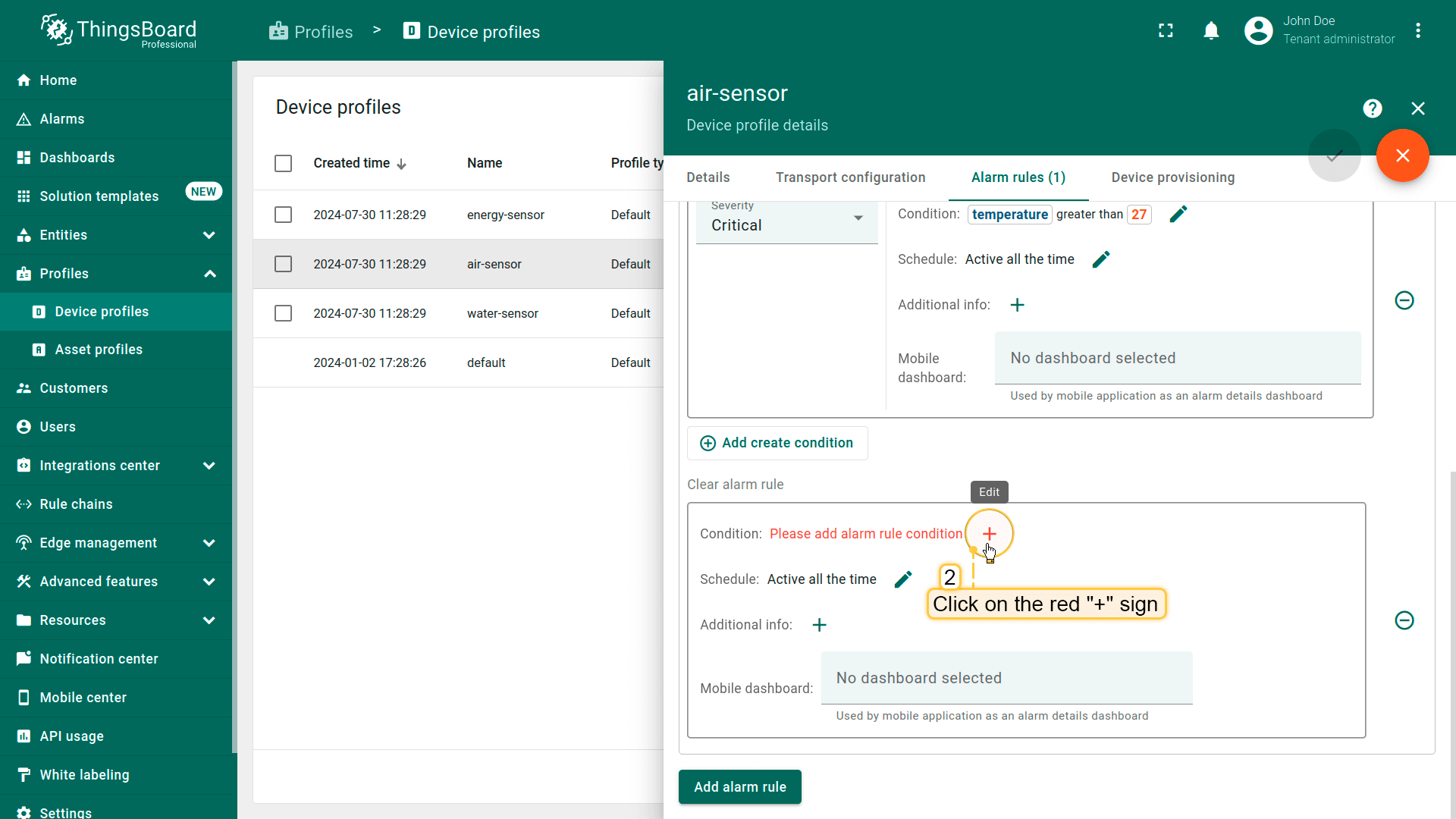
Task: Toggle fullscreen mode icon
Action: click(1166, 31)
